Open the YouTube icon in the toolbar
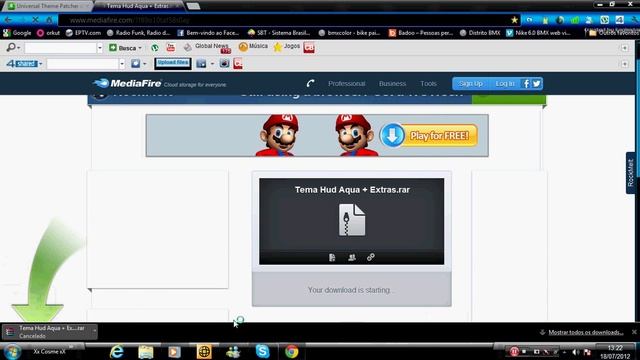Image resolution: width=640 pixels, height=360 pixels. coord(171,48)
